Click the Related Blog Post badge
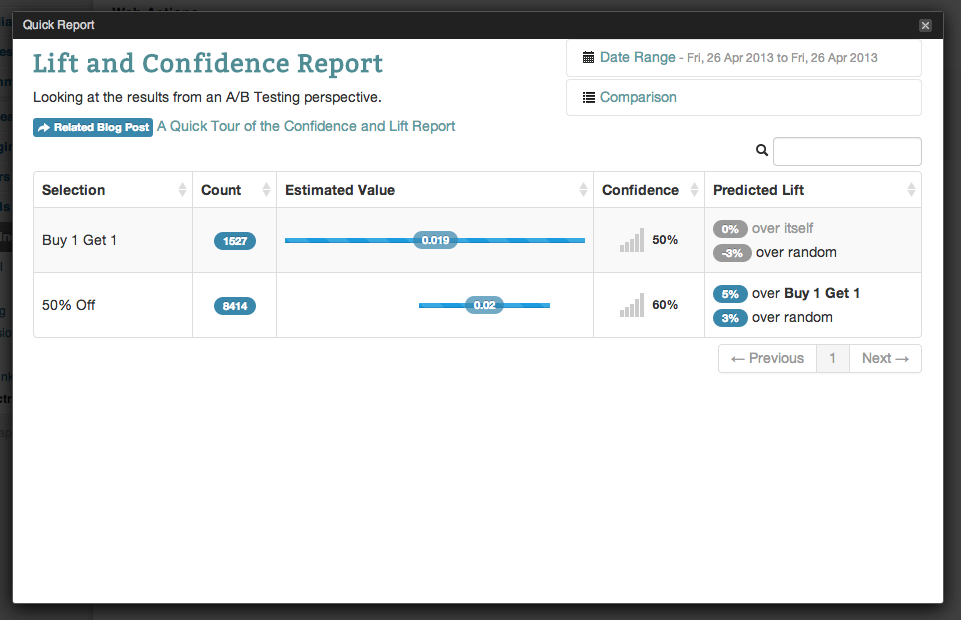Screen dimensions: 961x620 pos(93,128)
